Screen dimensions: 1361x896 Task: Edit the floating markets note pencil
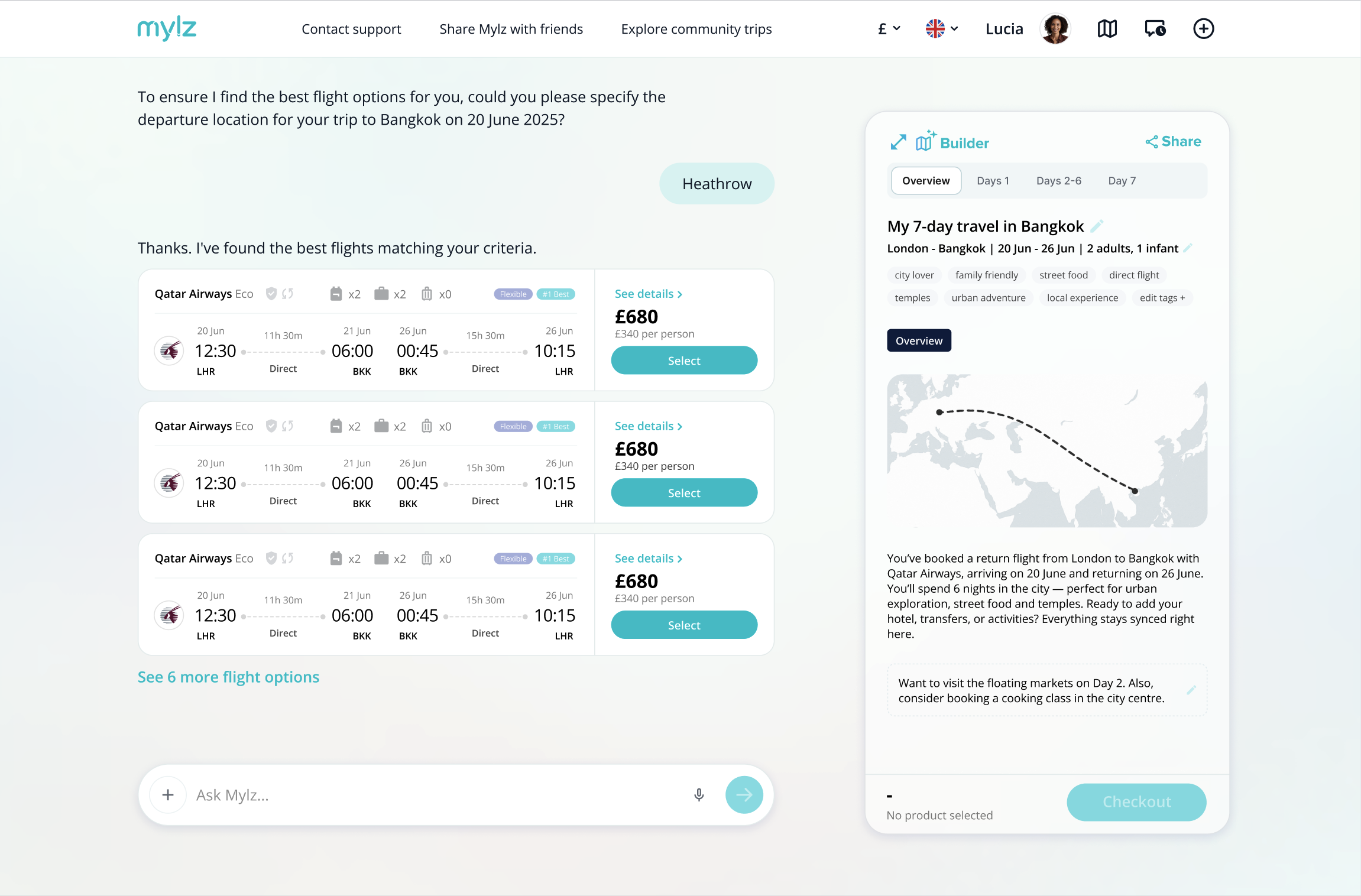pos(1191,690)
